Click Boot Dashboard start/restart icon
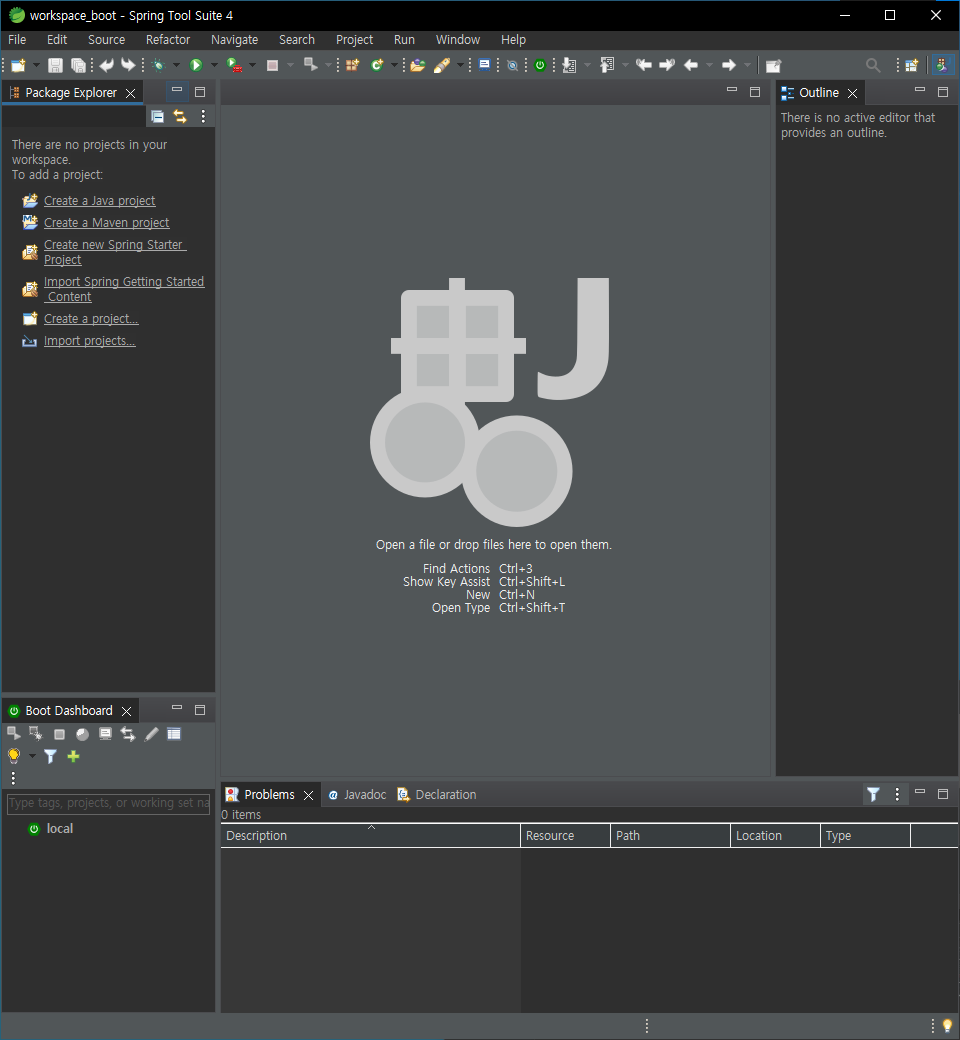The image size is (960, 1040). coord(13,734)
